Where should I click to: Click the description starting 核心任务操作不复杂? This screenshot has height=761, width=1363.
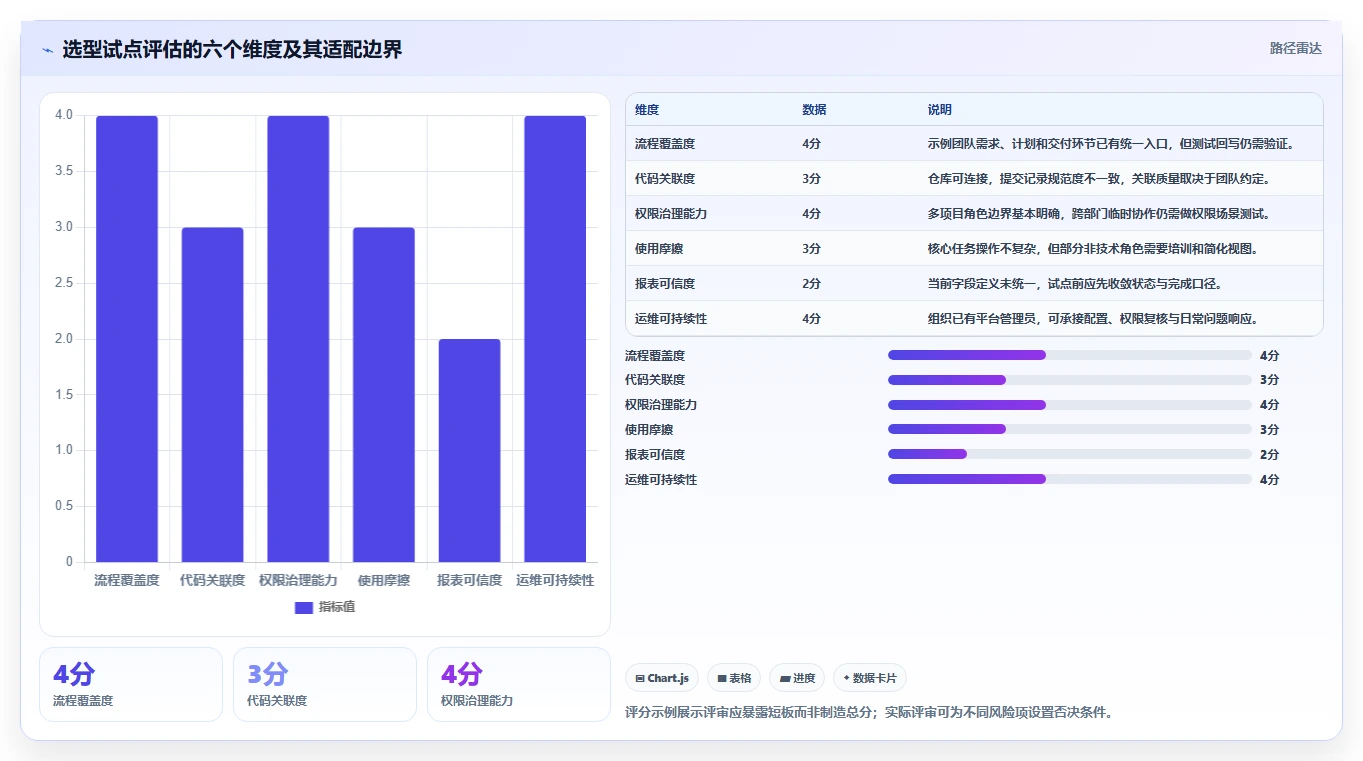(1095, 249)
